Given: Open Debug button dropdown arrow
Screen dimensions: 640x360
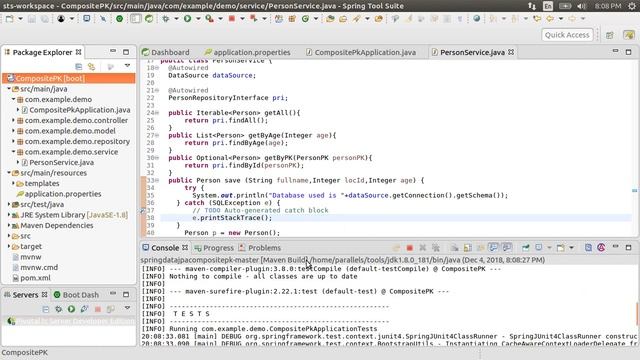Looking at the screenshot, I should coord(176,19).
